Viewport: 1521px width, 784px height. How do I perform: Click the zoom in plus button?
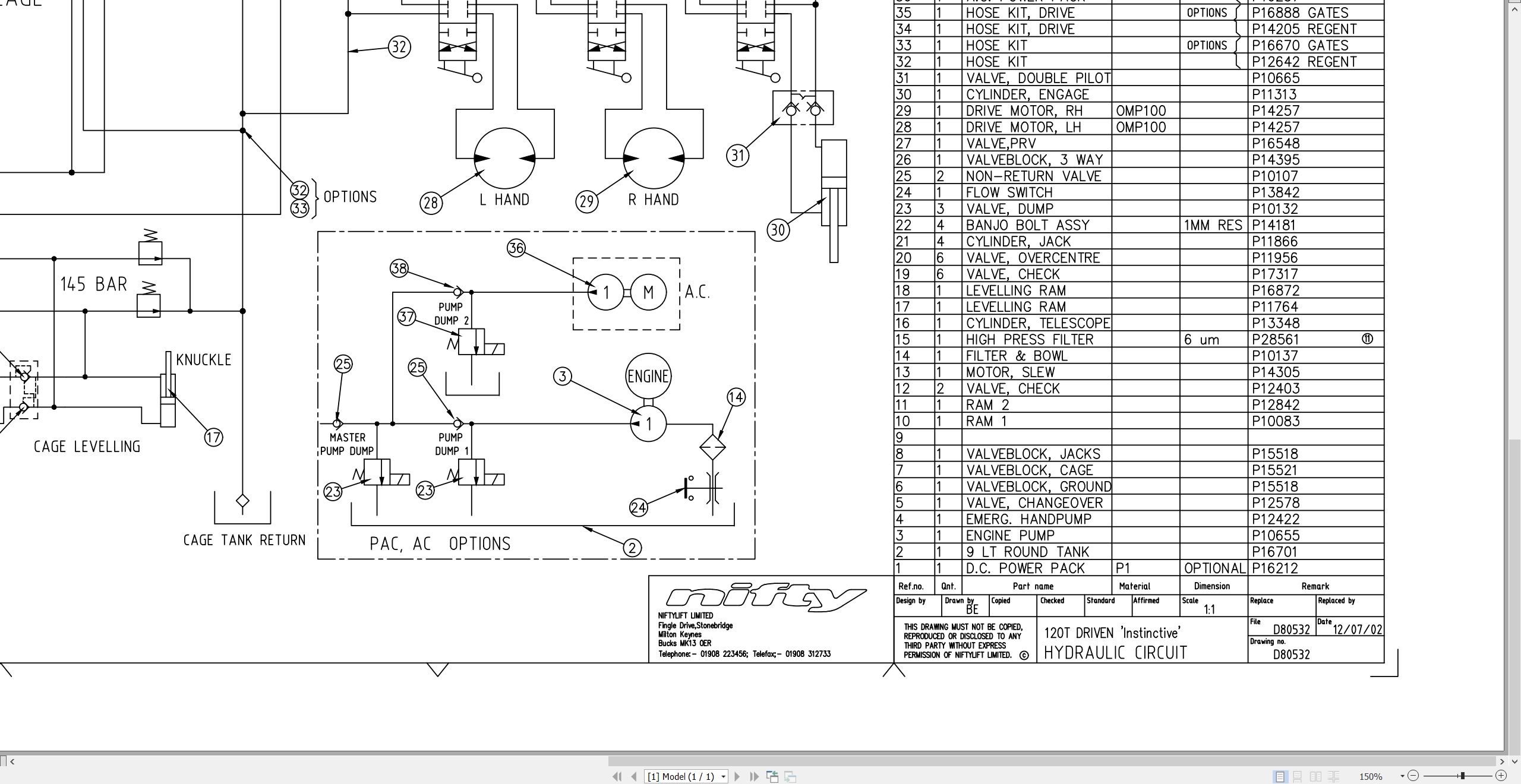click(1501, 776)
